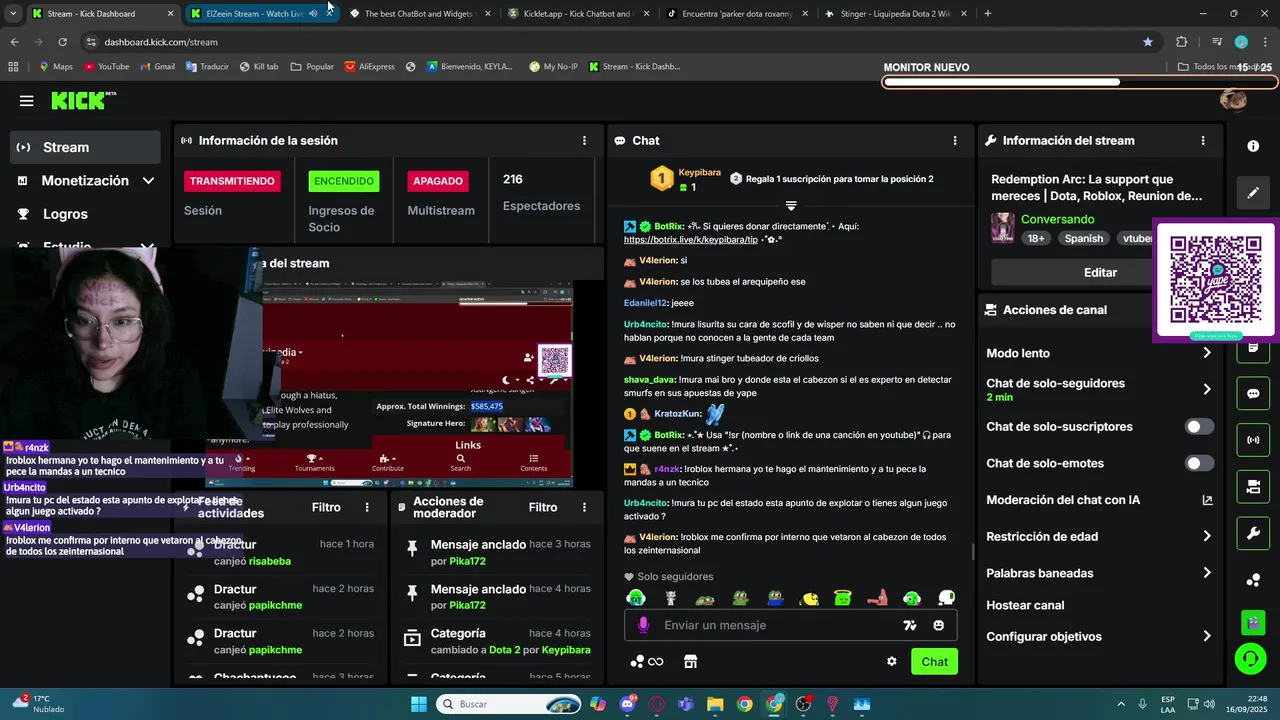This screenshot has width=1280, height=720.
Task: Open chat settings gear icon
Action: [x=891, y=661]
